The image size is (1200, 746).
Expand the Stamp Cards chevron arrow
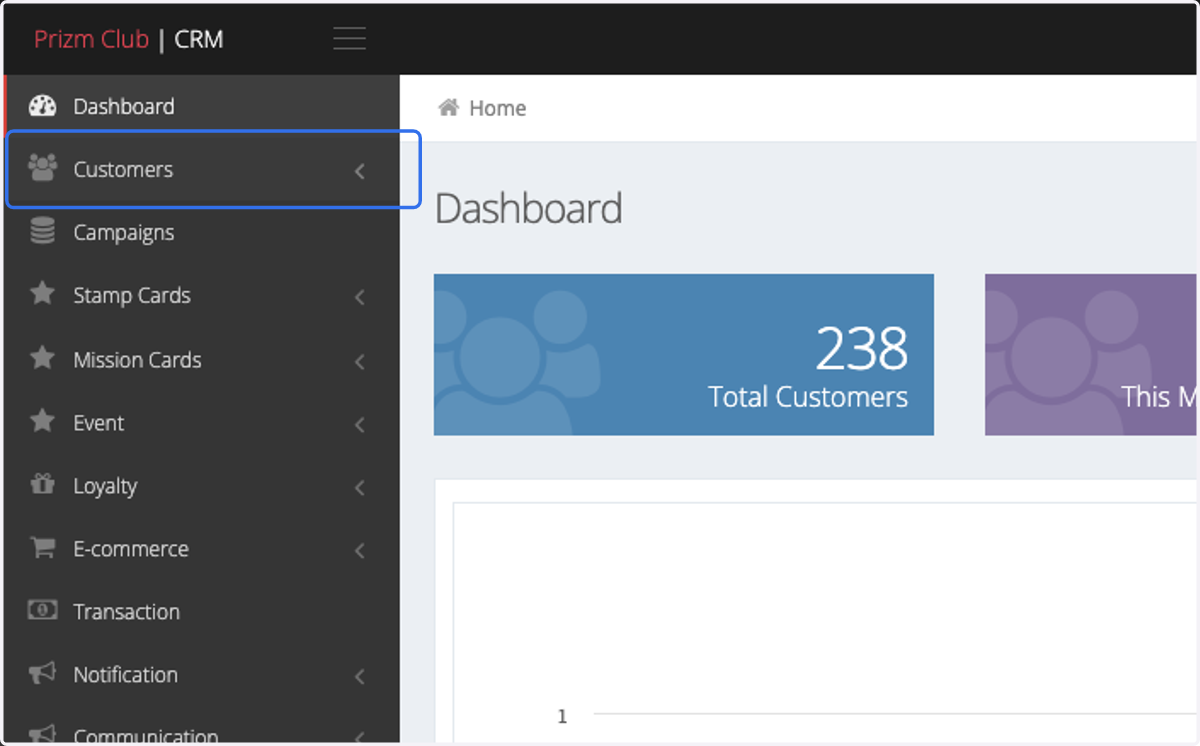360,297
